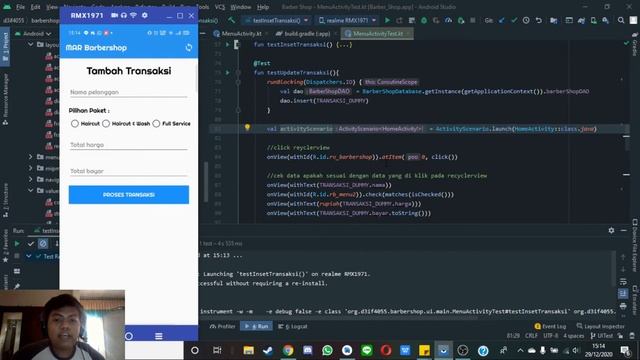Collapse the Test Results node
This screenshot has width=640, height=360.
point(29,256)
